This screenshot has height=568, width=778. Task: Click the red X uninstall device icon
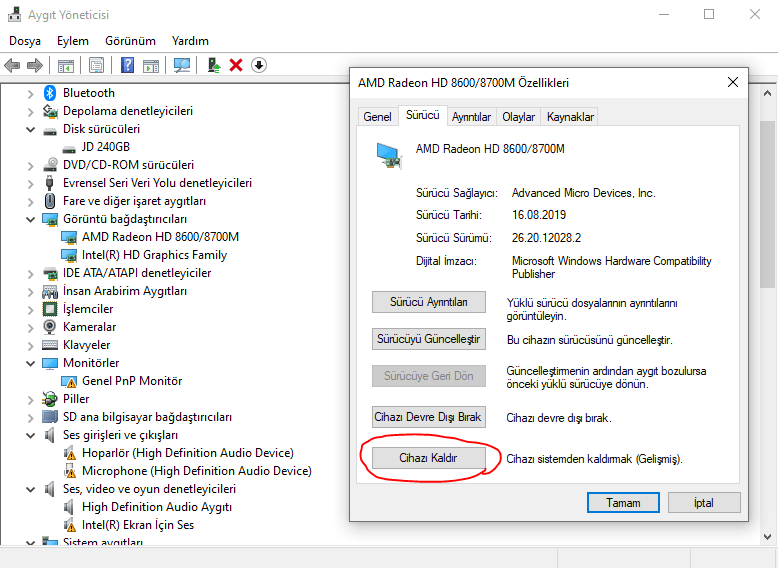(x=236, y=65)
